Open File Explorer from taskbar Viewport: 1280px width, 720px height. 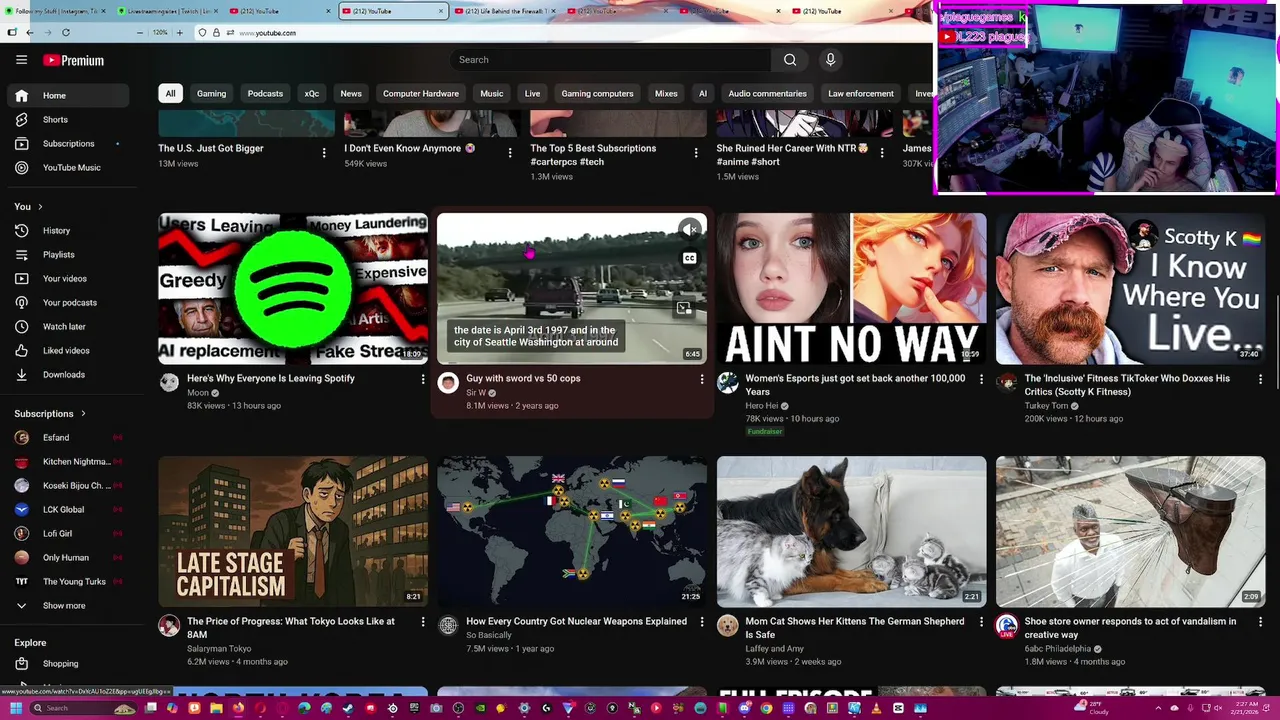216,708
